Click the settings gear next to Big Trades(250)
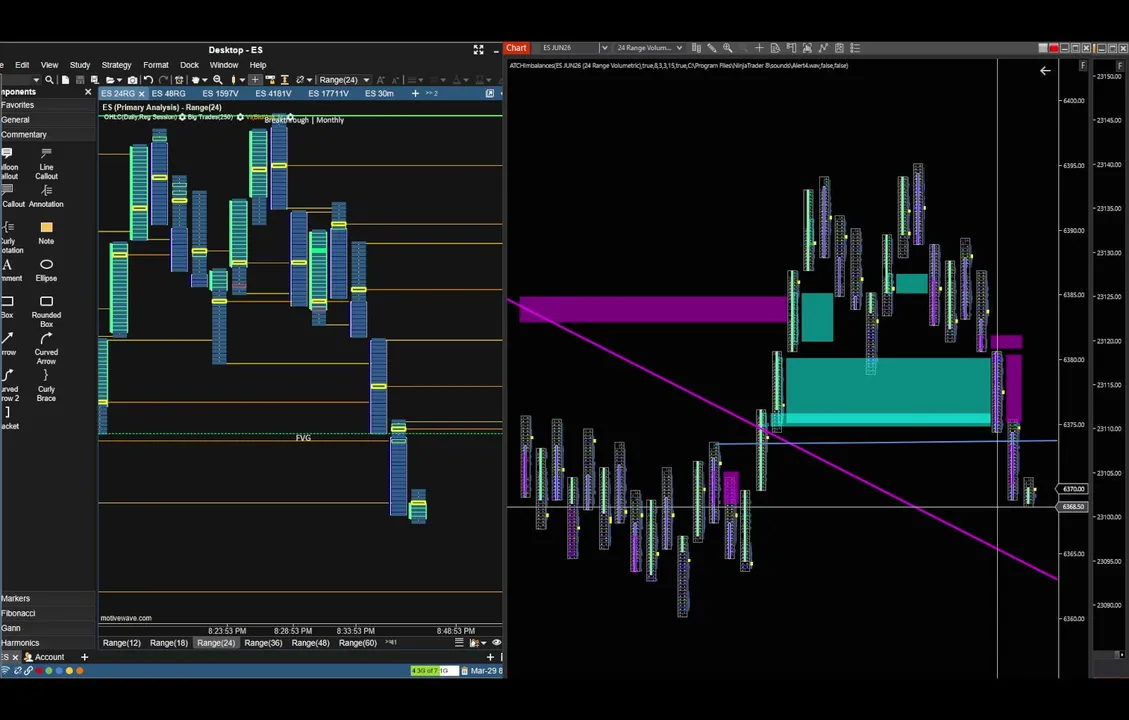 pyautogui.click(x=240, y=117)
